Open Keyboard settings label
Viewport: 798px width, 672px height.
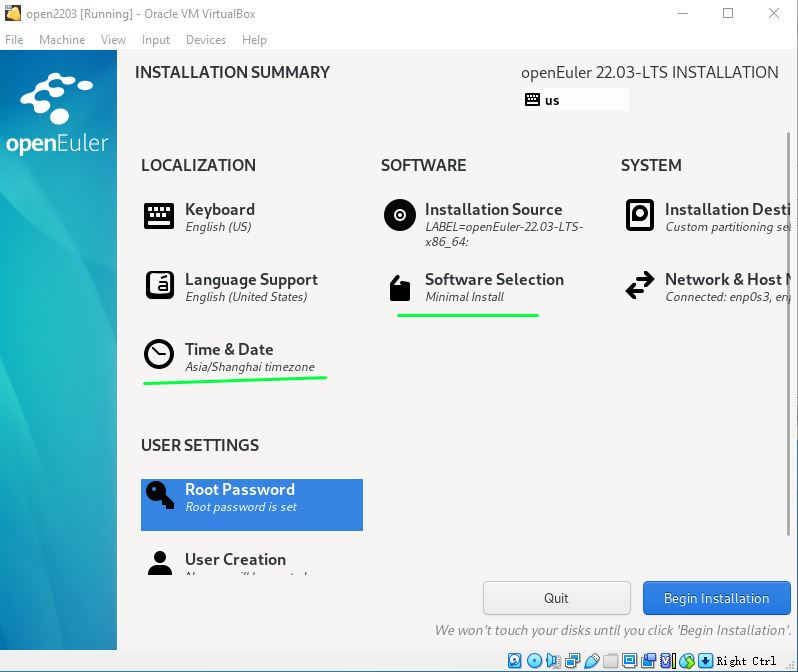(220, 209)
